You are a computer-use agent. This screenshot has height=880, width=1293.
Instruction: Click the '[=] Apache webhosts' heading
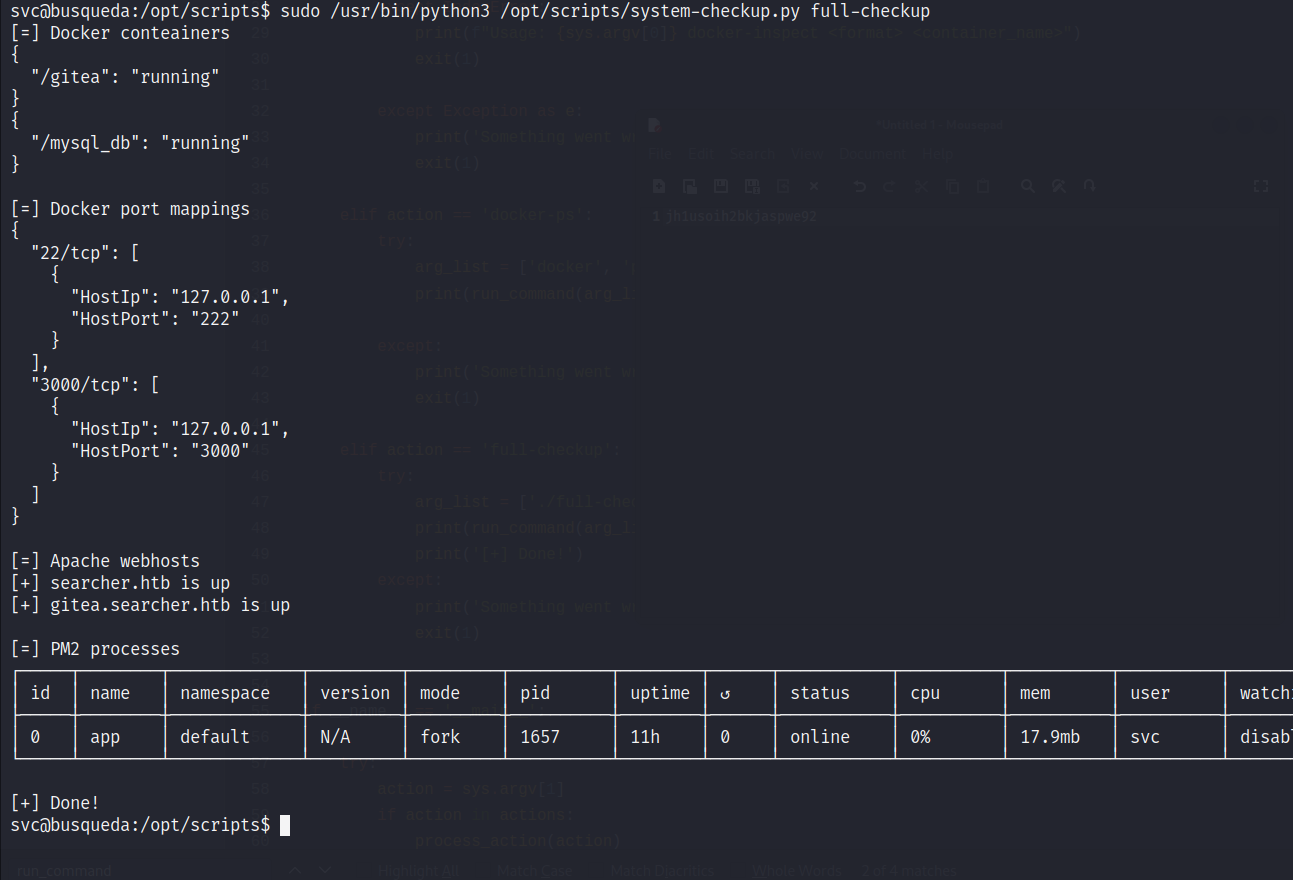(x=105, y=561)
